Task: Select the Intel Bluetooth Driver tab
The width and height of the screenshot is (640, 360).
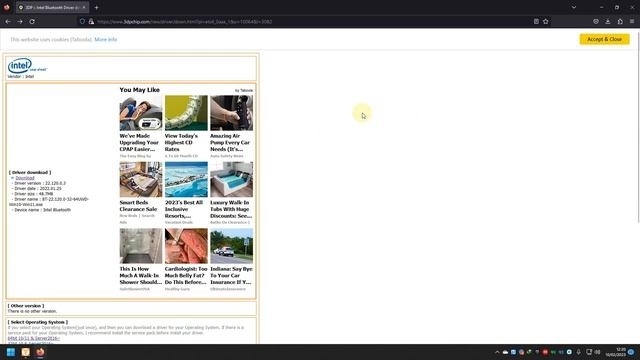Action: coord(52,7)
